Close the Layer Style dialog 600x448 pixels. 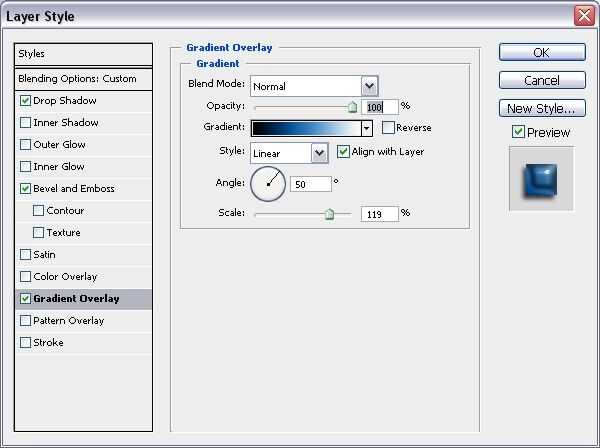(584, 16)
